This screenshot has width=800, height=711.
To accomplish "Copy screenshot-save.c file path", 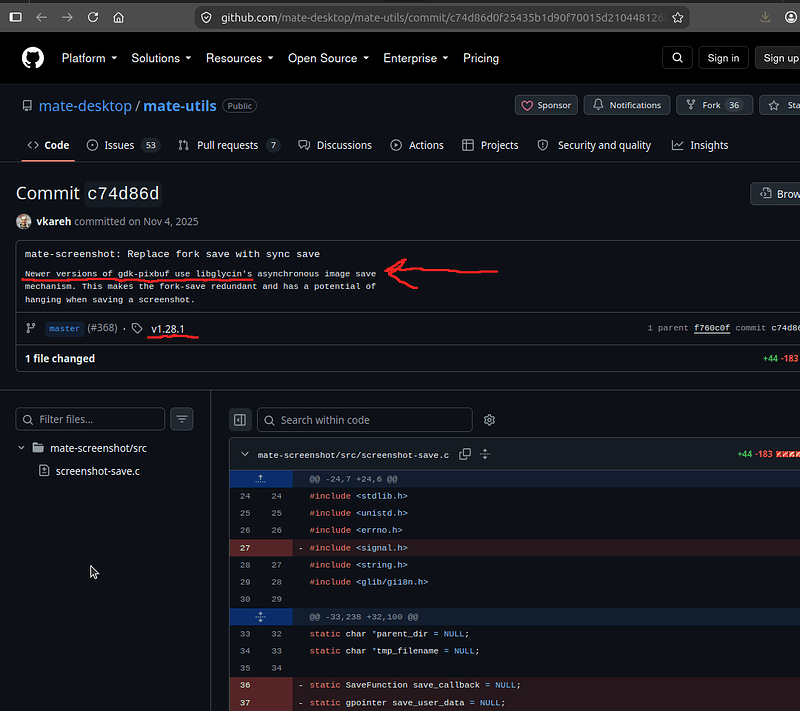I will tap(465, 454).
